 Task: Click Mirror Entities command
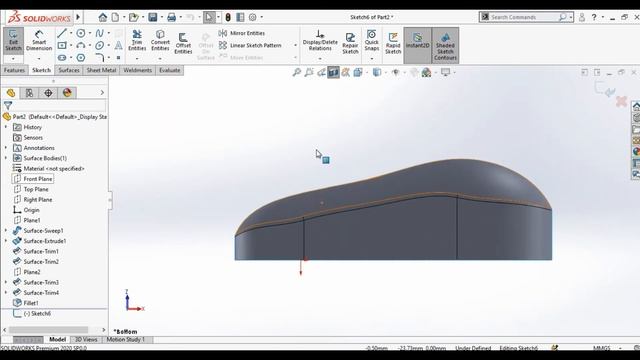point(242,33)
